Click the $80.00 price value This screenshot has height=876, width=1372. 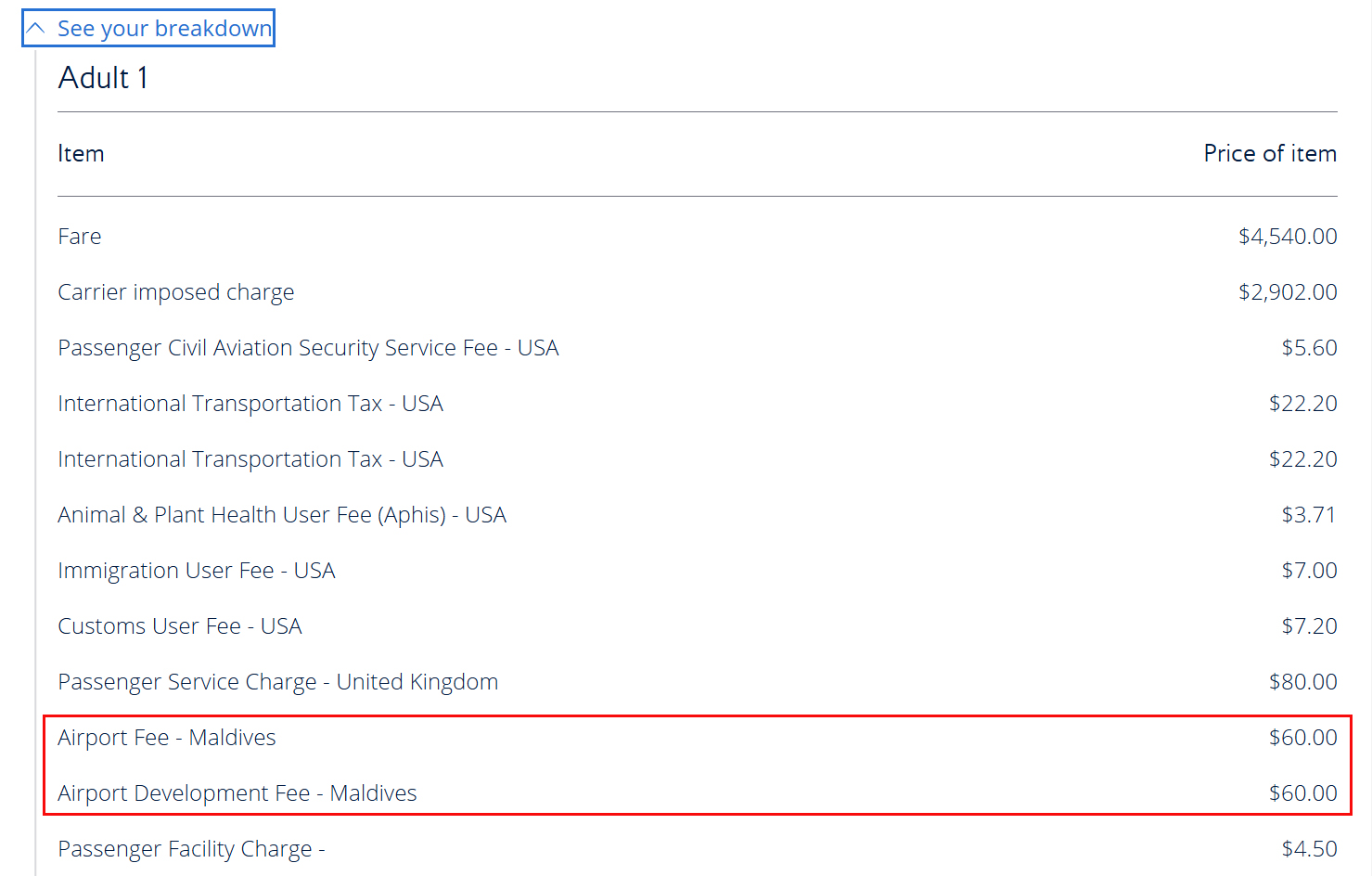(1303, 682)
